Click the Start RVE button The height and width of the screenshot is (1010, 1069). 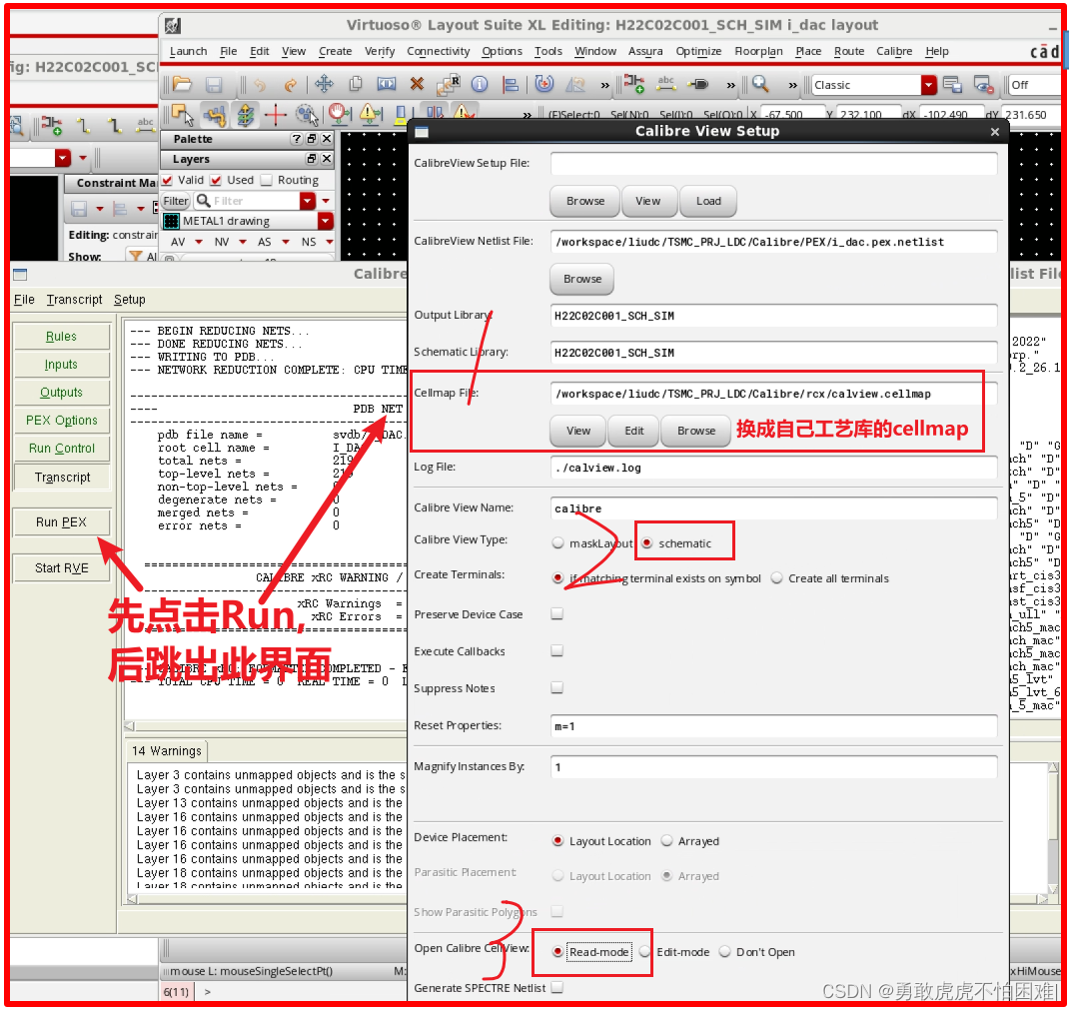(61, 567)
